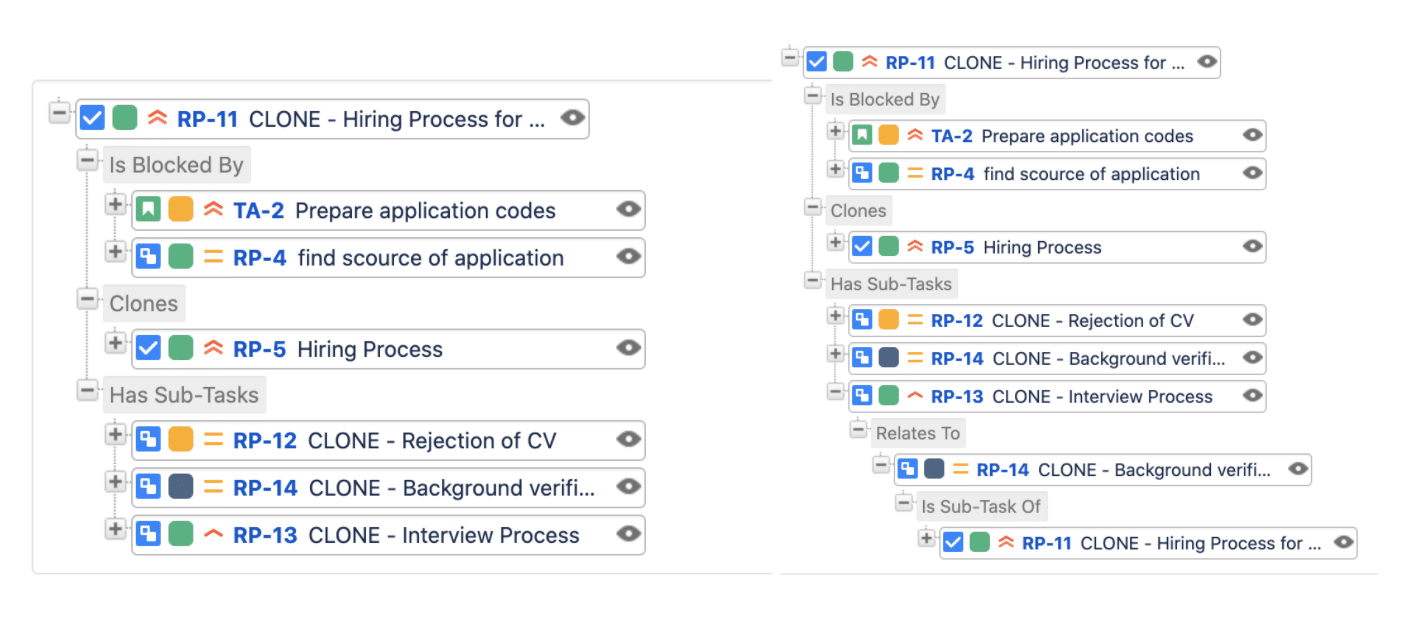The width and height of the screenshot is (1426, 624).
Task: Toggle eye icon on RP-14 nested under Relates To
Action: 1297,468
